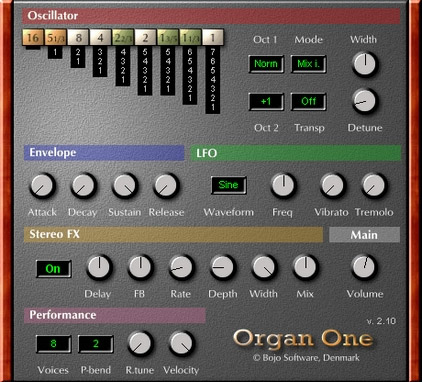Change the LFO Waveform 'Sine' selector
This screenshot has width=422, height=382.
coord(229,185)
